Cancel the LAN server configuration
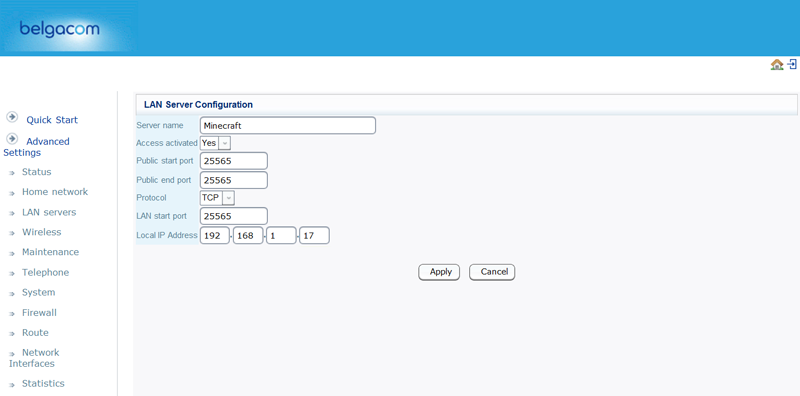Viewport: 800px width, 396px height. (492, 272)
